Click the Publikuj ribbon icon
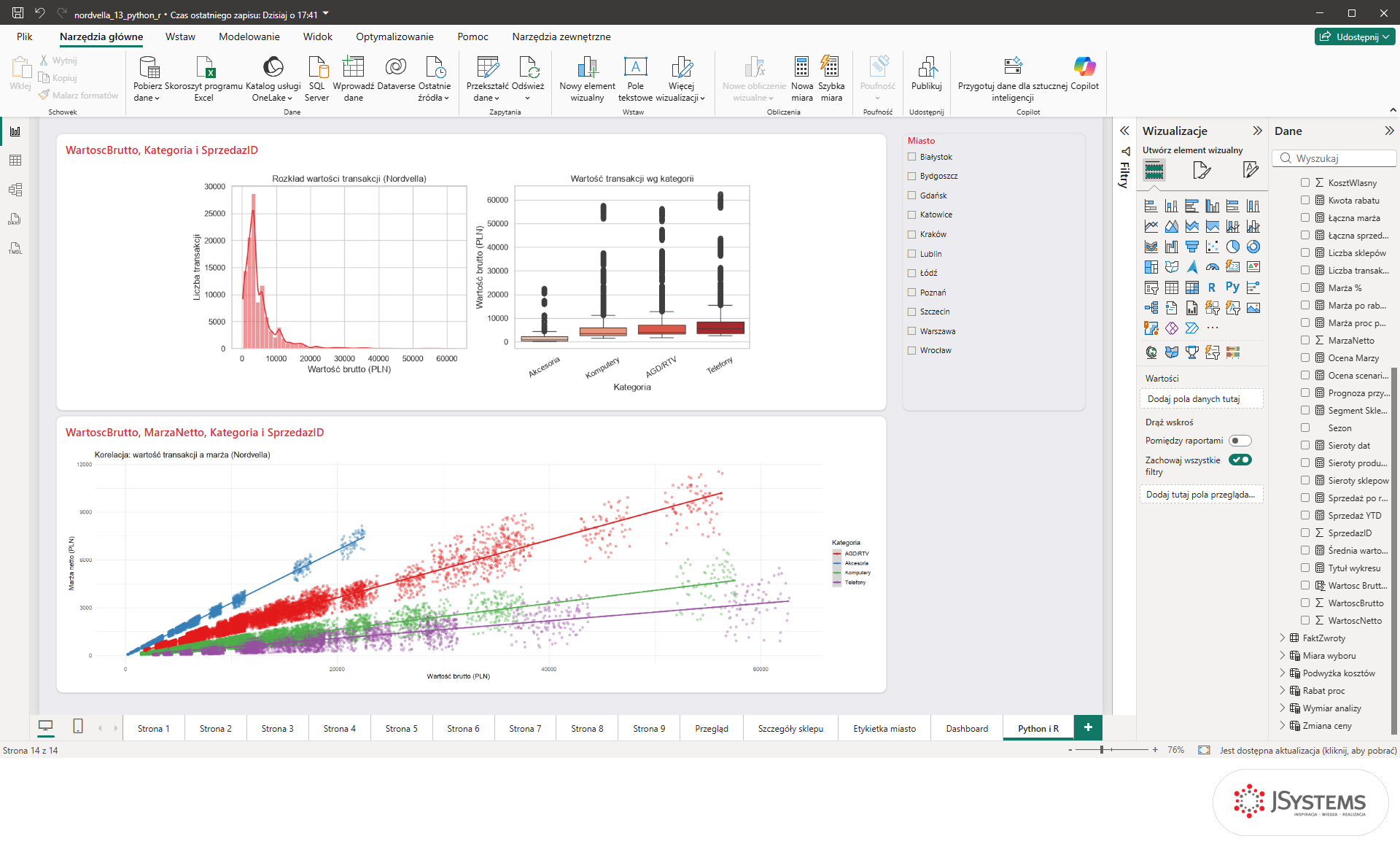The image size is (1400, 847). [927, 73]
